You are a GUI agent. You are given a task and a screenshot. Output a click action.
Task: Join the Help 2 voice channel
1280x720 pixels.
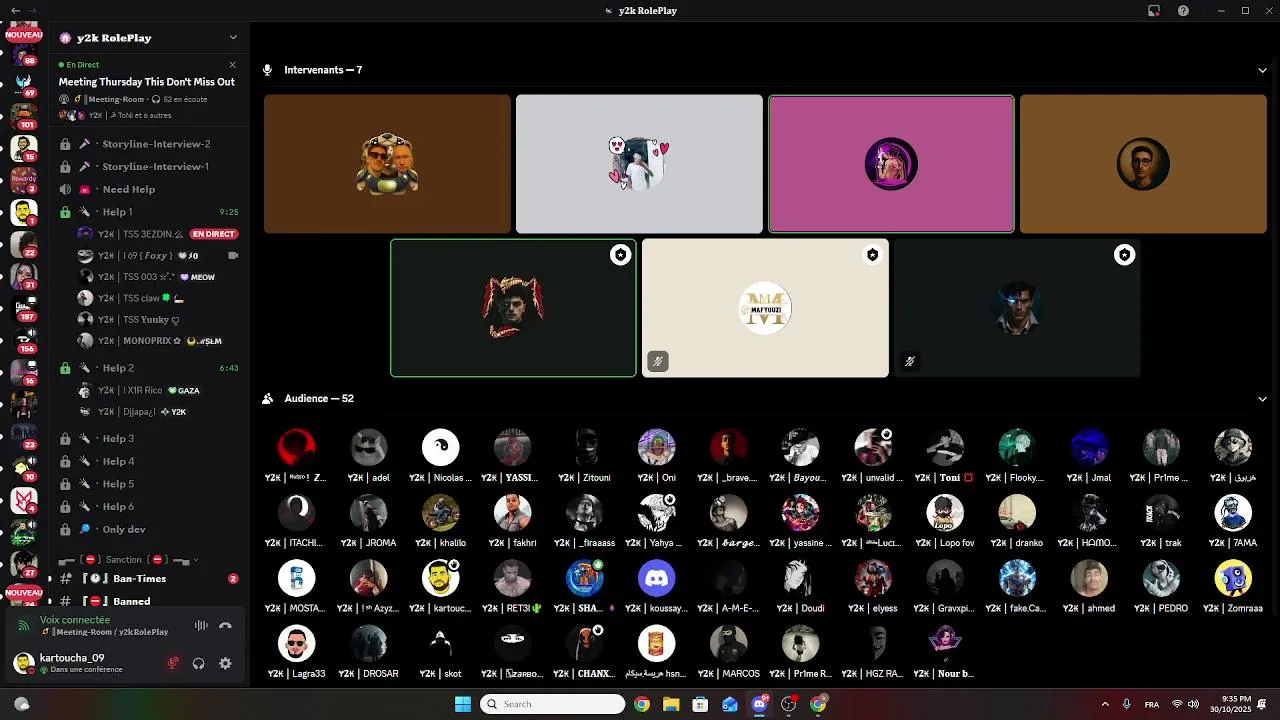click(x=148, y=368)
